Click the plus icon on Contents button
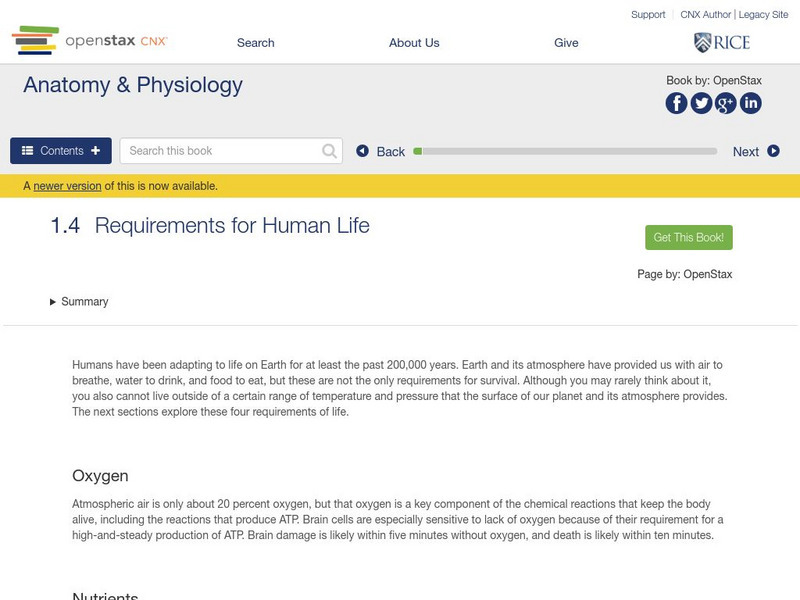This screenshot has width=800, height=600. pyautogui.click(x=95, y=151)
